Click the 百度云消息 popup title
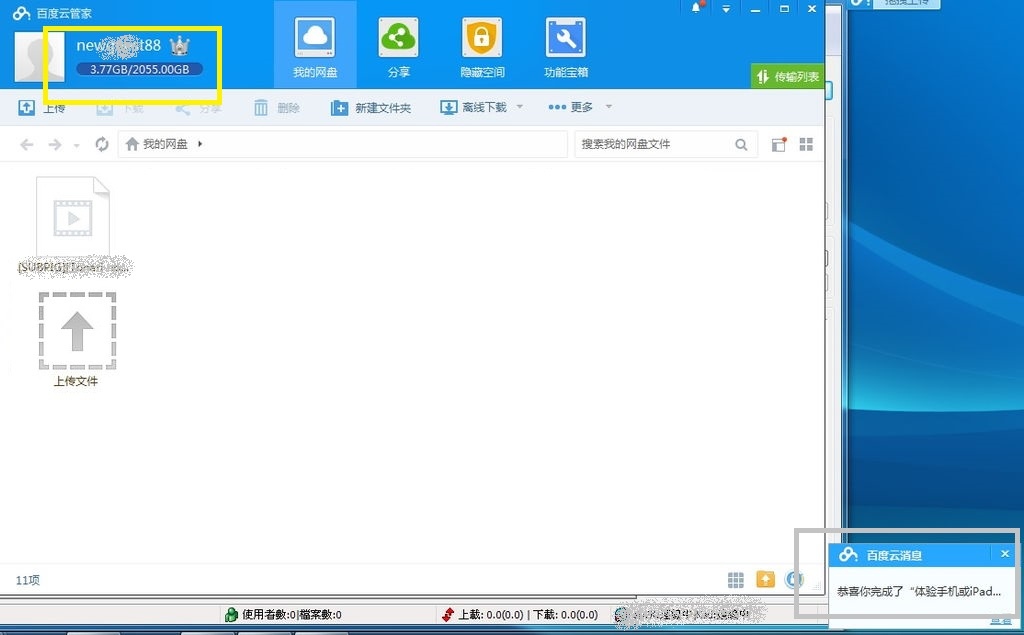This screenshot has width=1024, height=635. point(894,555)
